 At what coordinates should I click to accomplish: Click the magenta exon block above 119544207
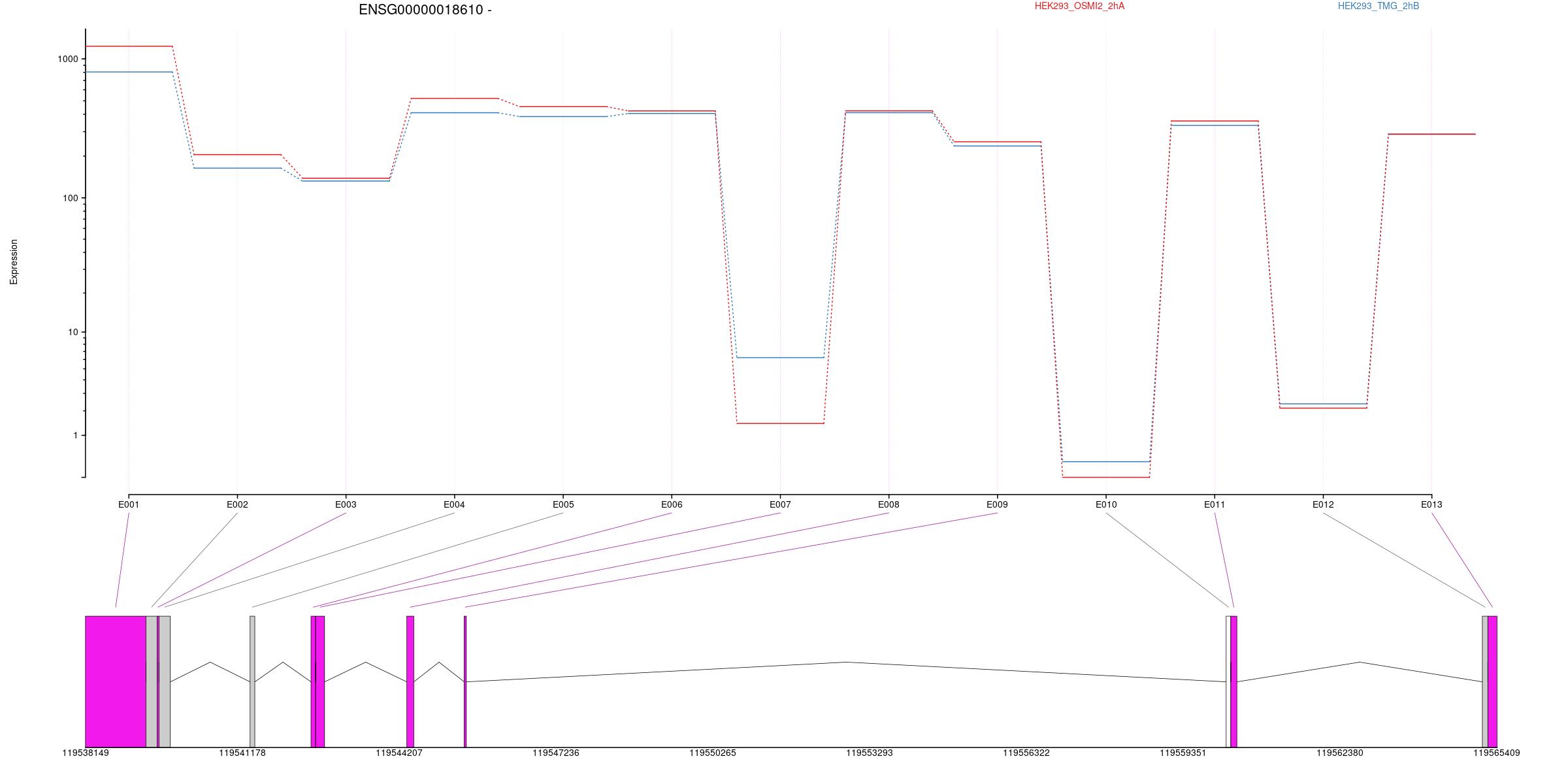click(x=410, y=681)
